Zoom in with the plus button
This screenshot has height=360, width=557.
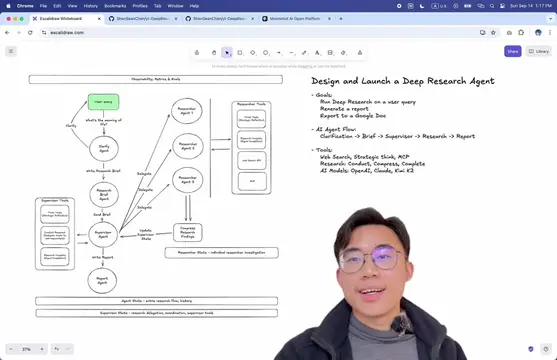42,349
